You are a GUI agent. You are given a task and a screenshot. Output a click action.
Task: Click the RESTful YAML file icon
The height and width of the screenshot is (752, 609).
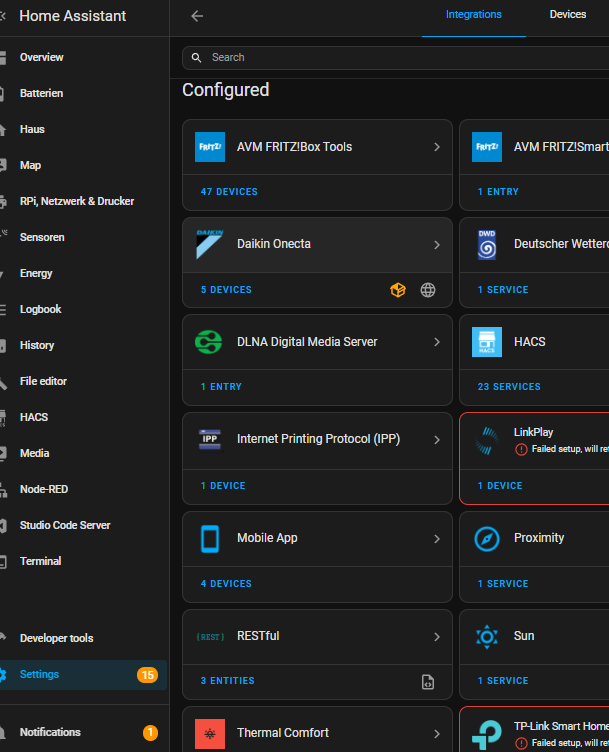tap(428, 682)
